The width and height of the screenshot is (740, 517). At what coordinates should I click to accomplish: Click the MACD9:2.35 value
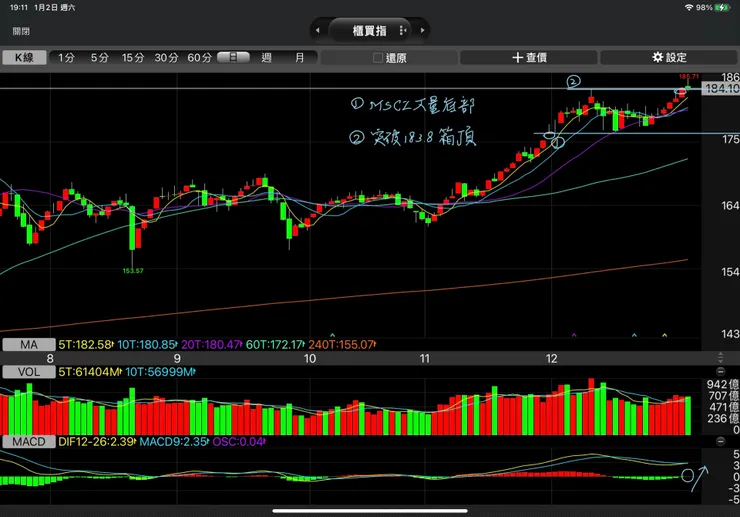click(x=174, y=442)
